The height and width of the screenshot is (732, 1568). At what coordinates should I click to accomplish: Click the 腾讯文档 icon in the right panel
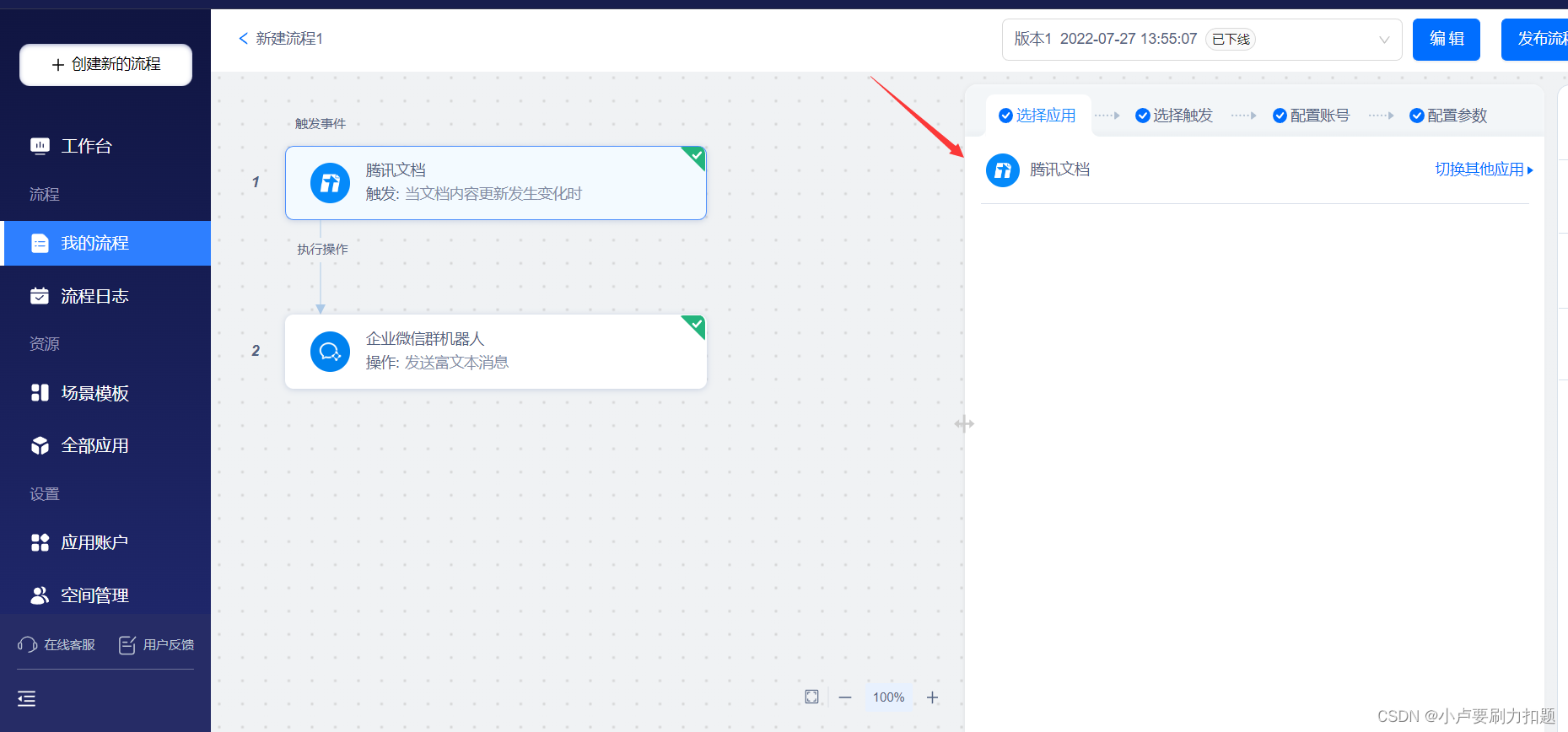tap(1003, 170)
